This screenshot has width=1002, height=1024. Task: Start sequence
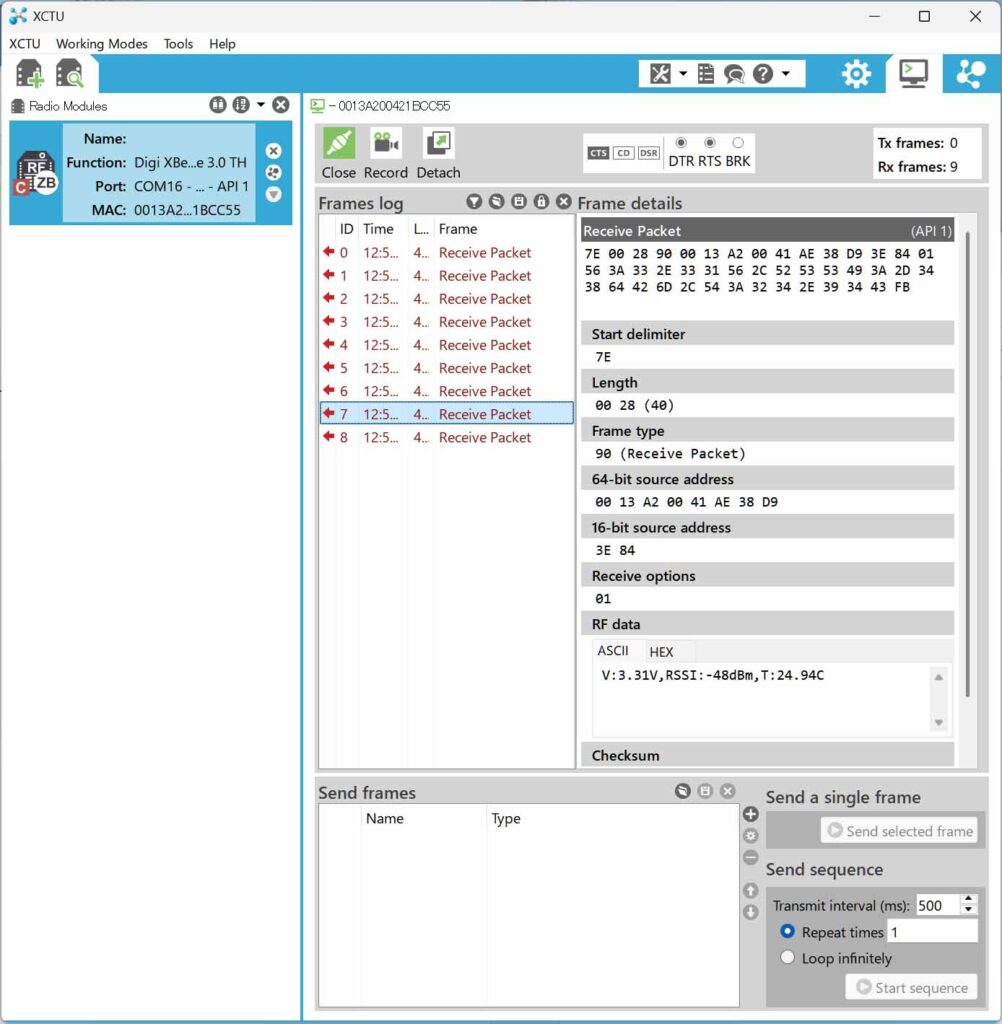(x=911, y=987)
